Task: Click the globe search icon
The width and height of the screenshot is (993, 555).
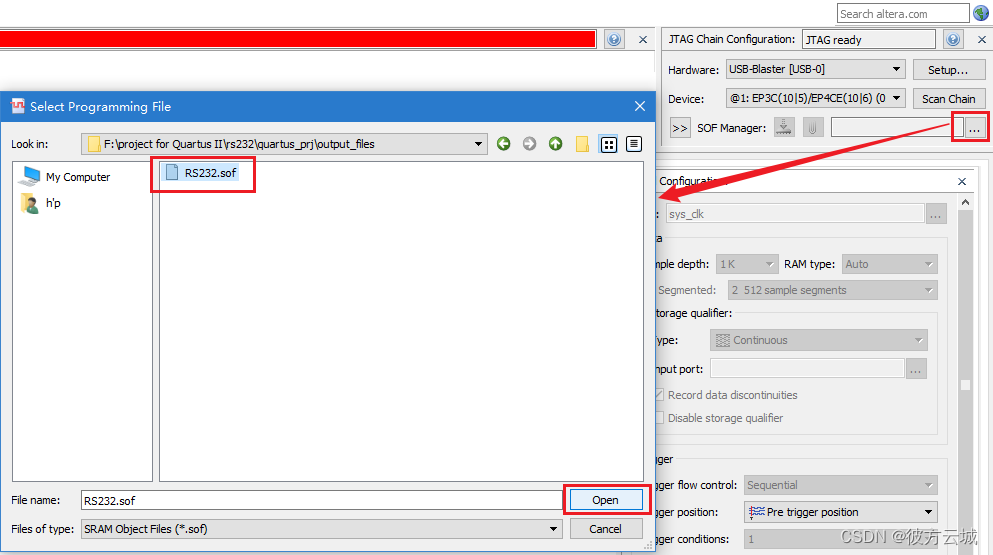Action: click(980, 13)
